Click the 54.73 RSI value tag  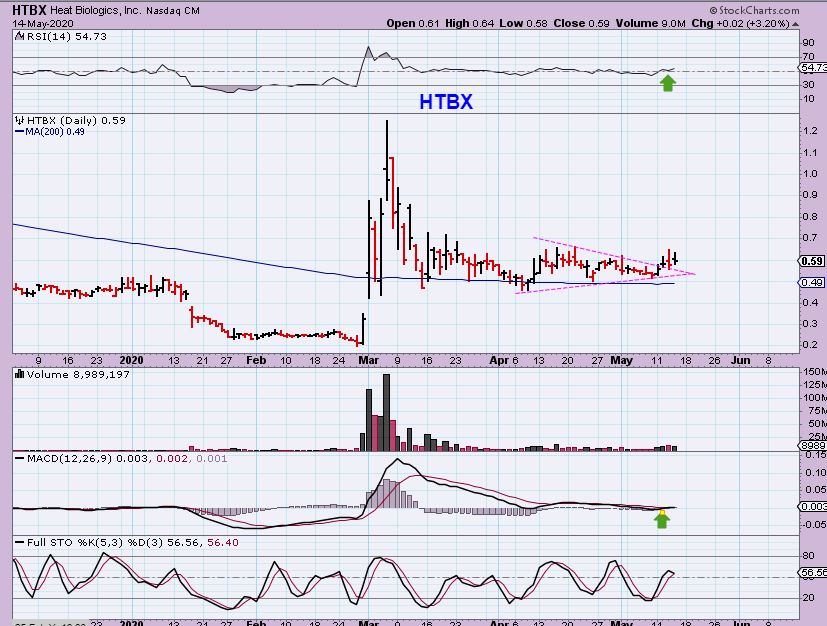tap(813, 67)
